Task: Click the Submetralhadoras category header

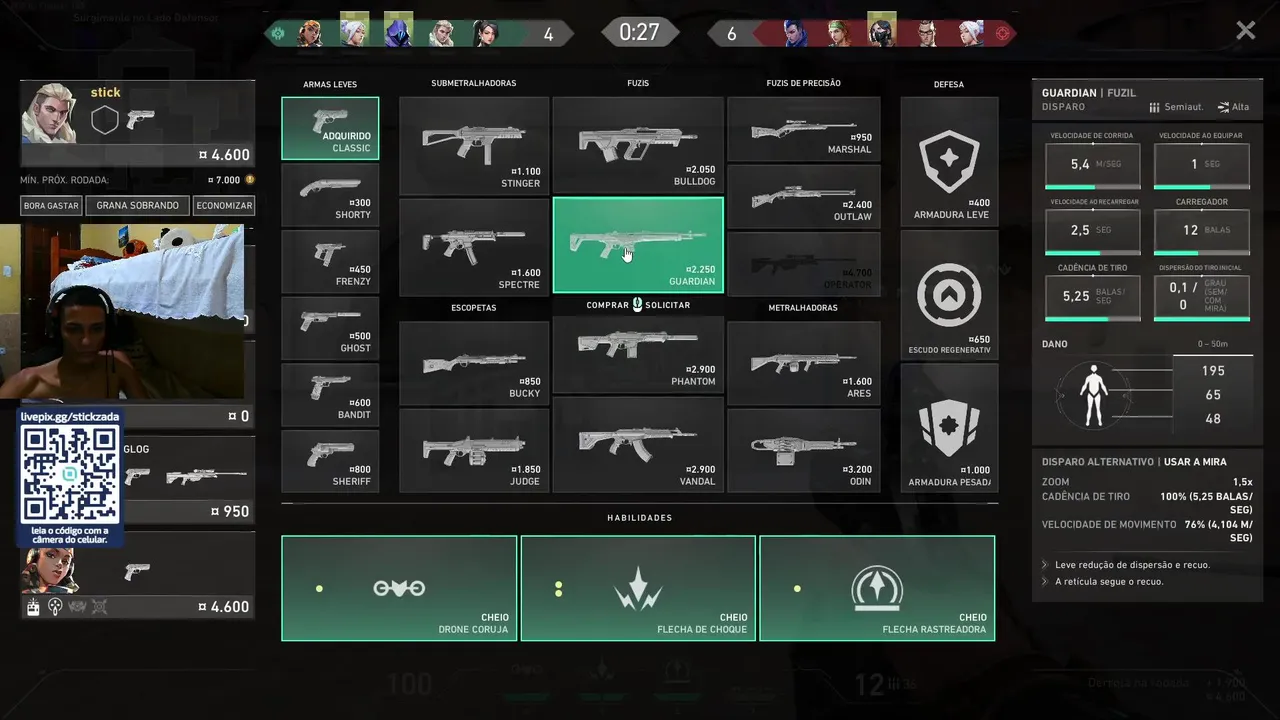Action: pos(474,83)
